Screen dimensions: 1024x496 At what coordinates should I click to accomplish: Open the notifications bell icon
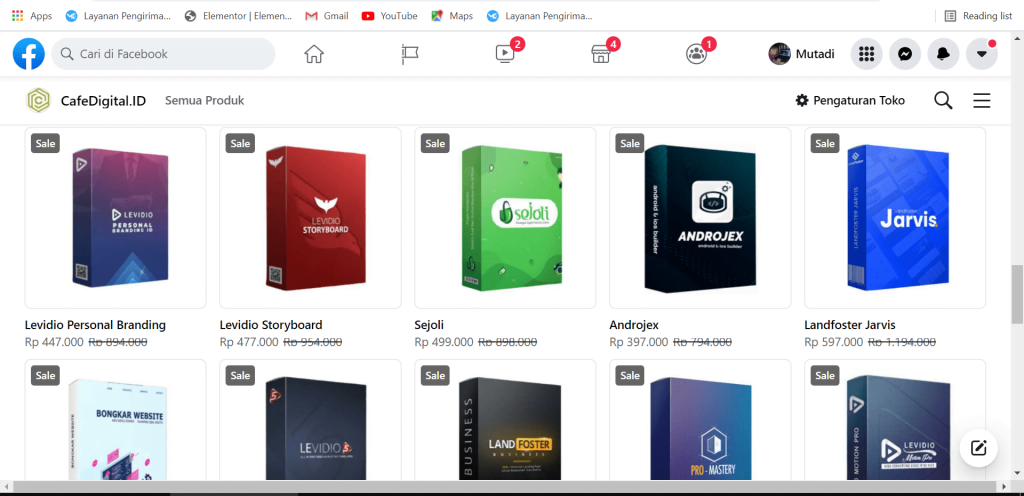(x=943, y=54)
